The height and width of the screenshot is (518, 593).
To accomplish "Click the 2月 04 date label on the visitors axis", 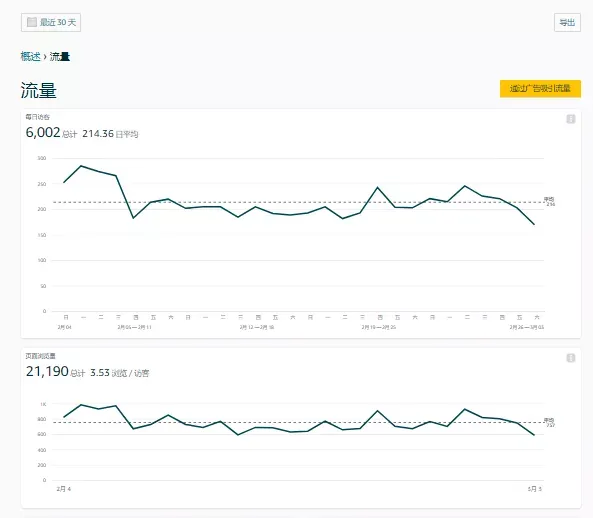I will [64, 327].
